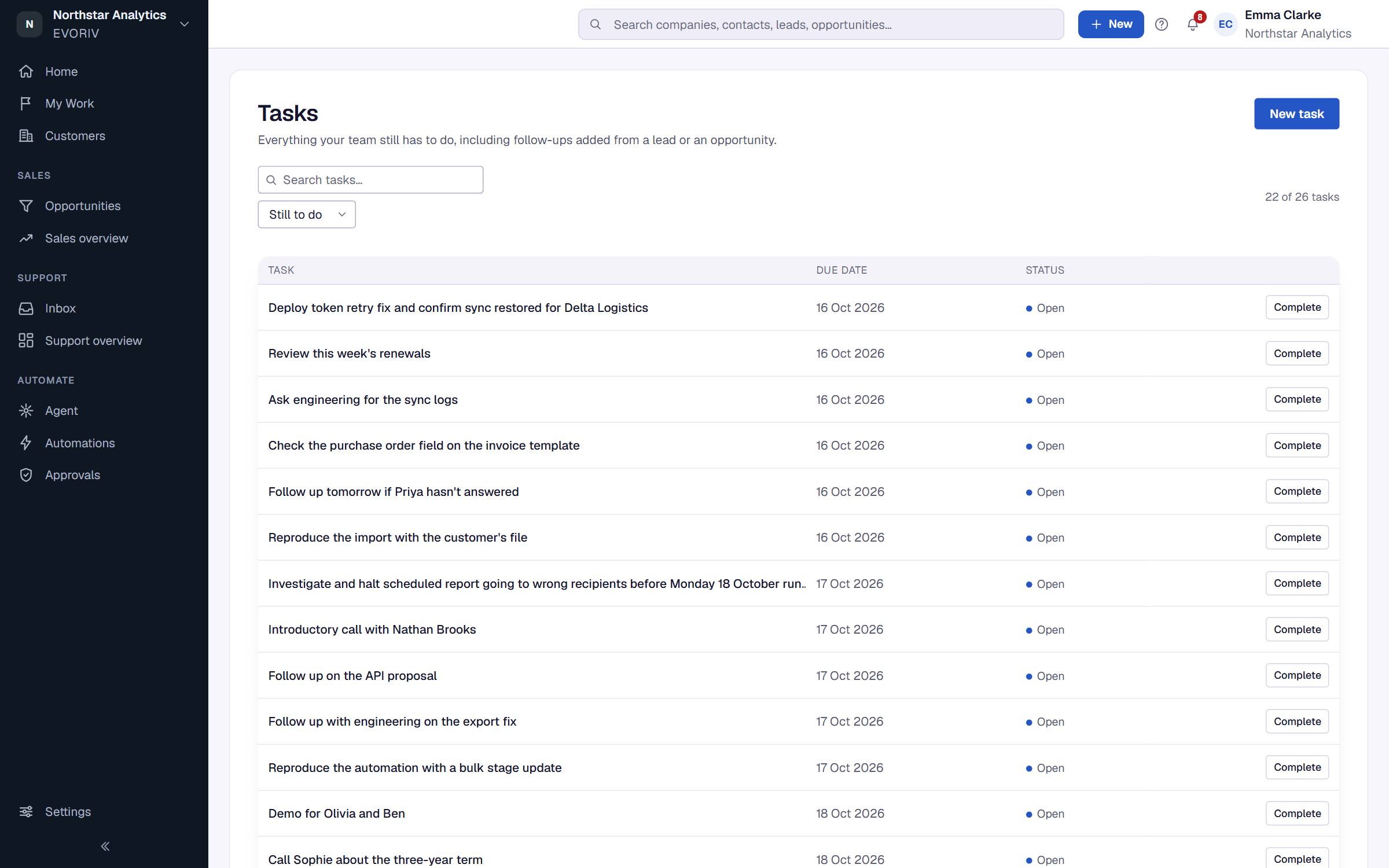Open Investigate and halt scheduled report task
This screenshot has height=868, width=1389.
(x=537, y=584)
